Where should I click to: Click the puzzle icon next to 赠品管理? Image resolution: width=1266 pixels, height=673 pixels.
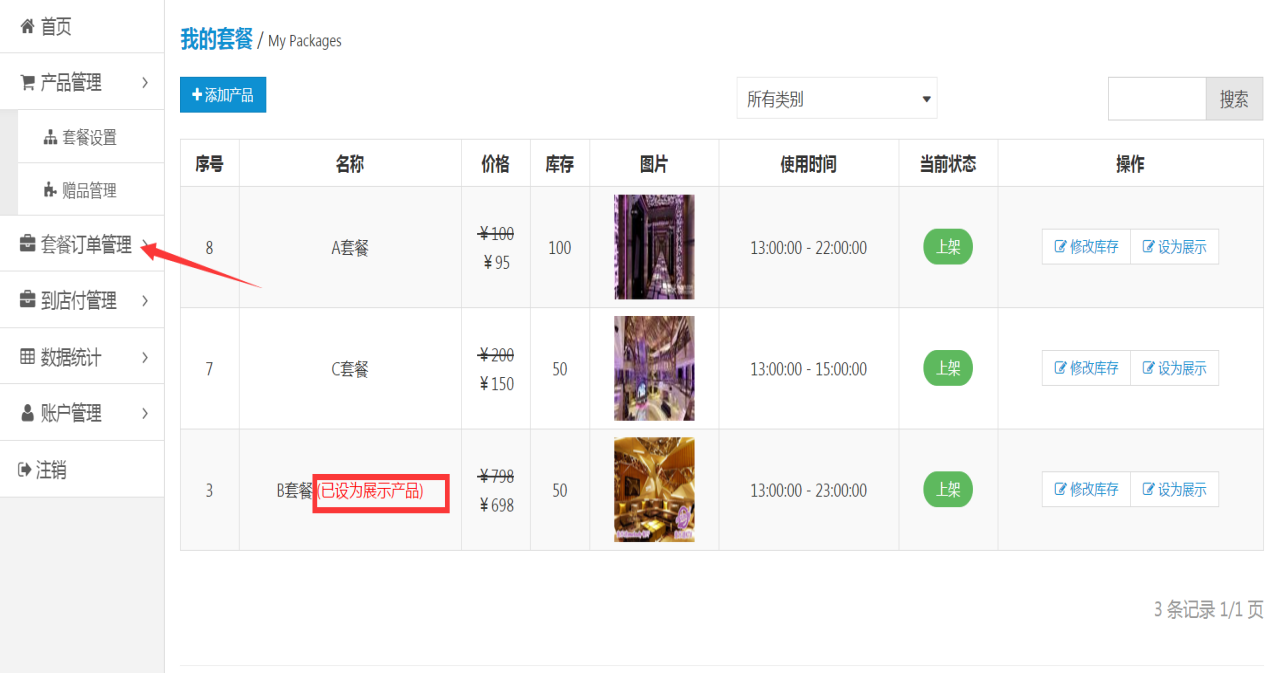pos(51,190)
